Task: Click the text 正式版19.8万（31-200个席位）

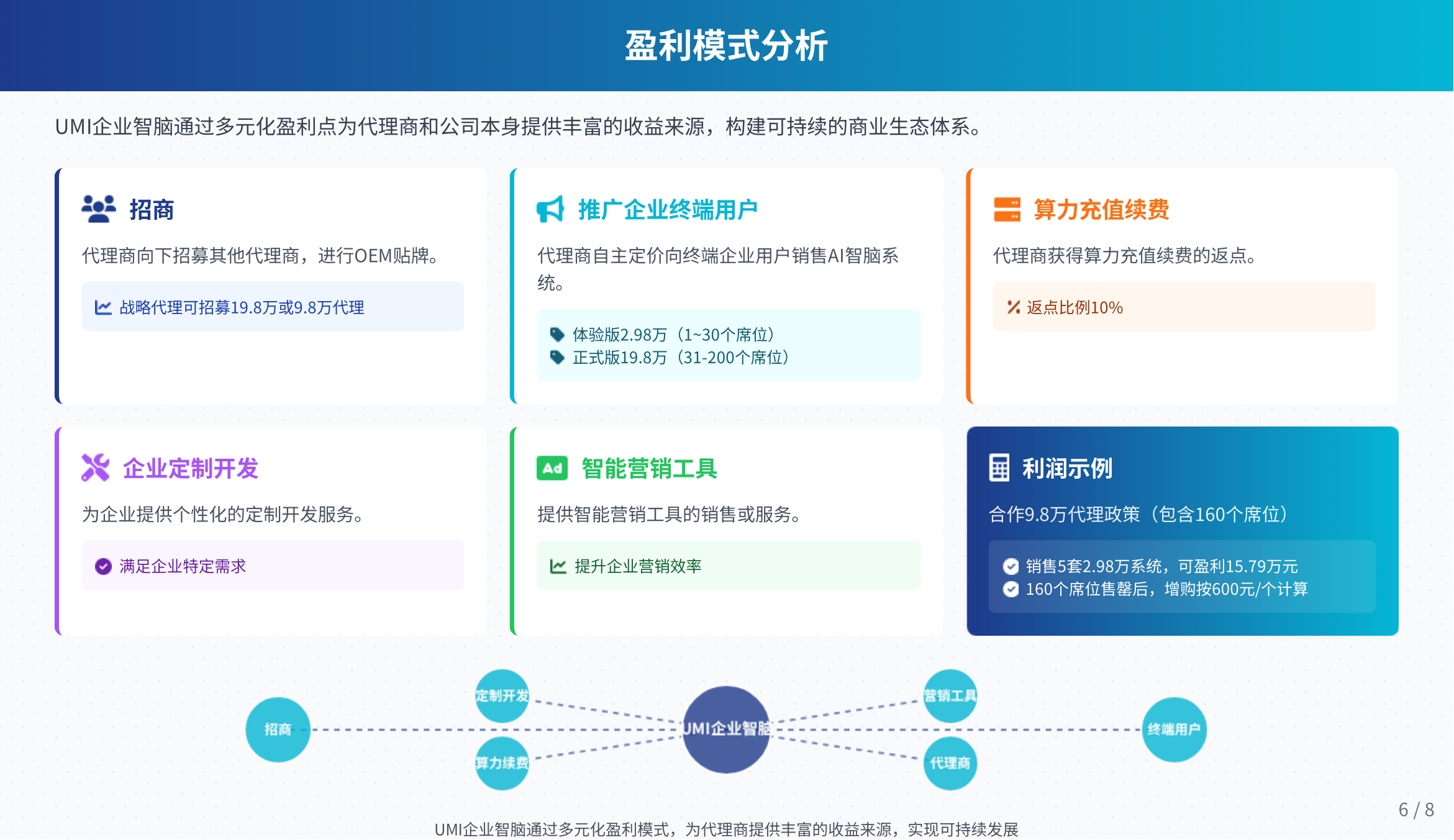Action: 684,358
